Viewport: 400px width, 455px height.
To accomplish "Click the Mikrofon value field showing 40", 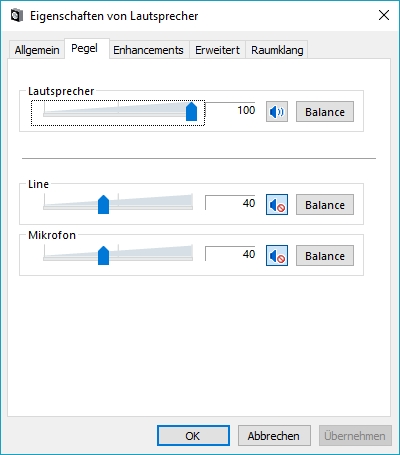I will click(230, 254).
